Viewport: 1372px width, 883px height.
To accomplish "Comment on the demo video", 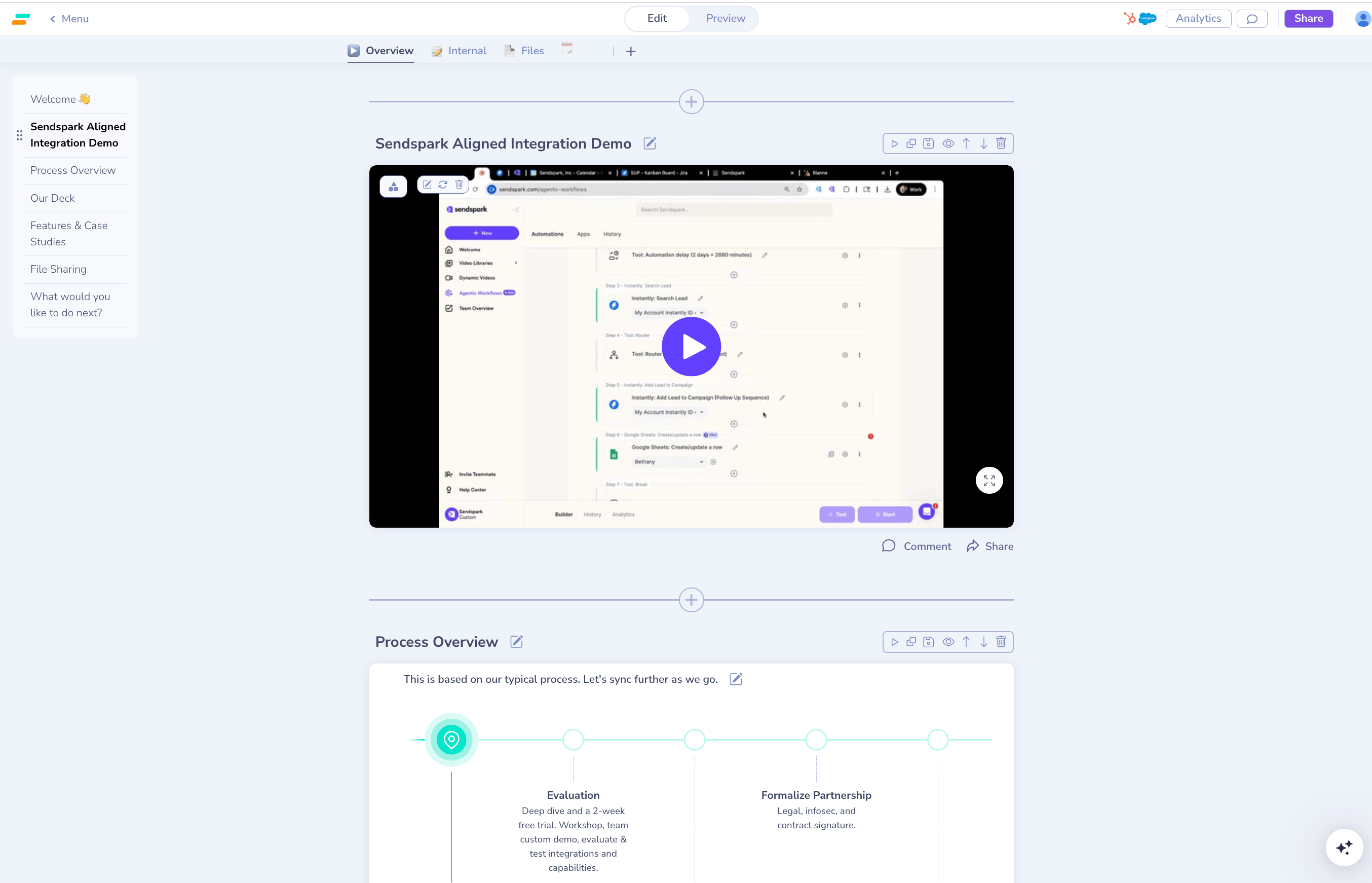I will 917,546.
